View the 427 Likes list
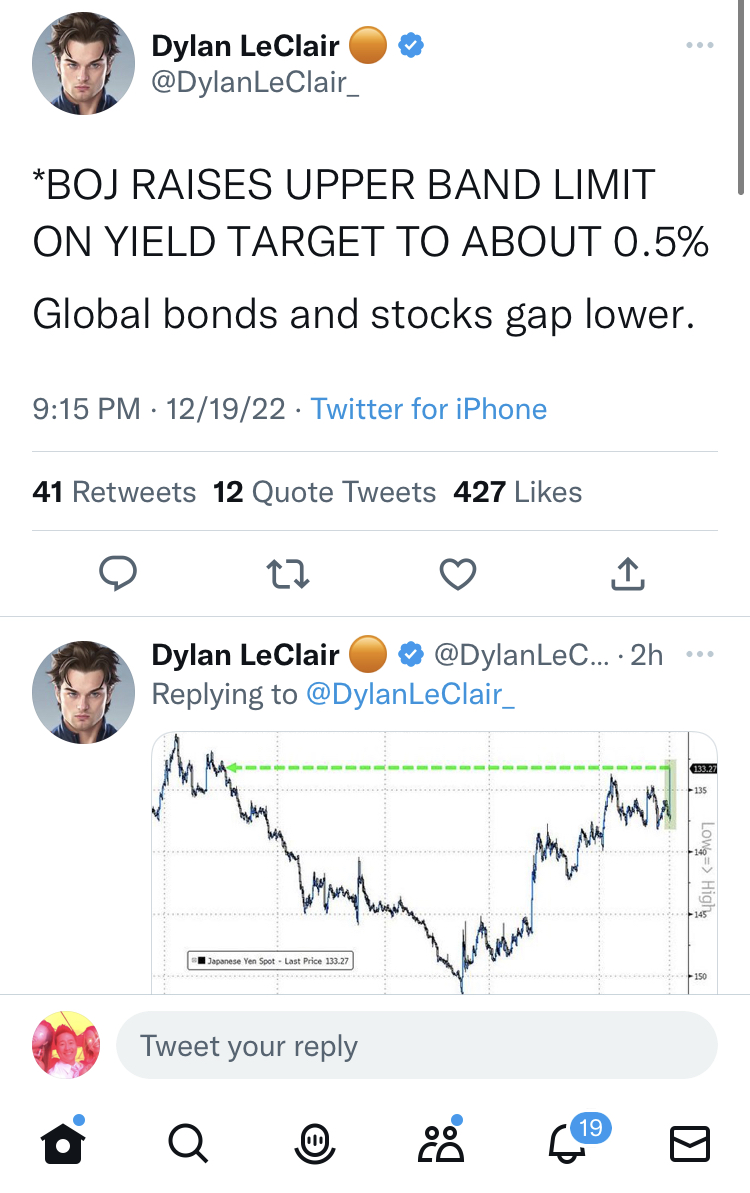The height and width of the screenshot is (1193, 750). point(517,492)
